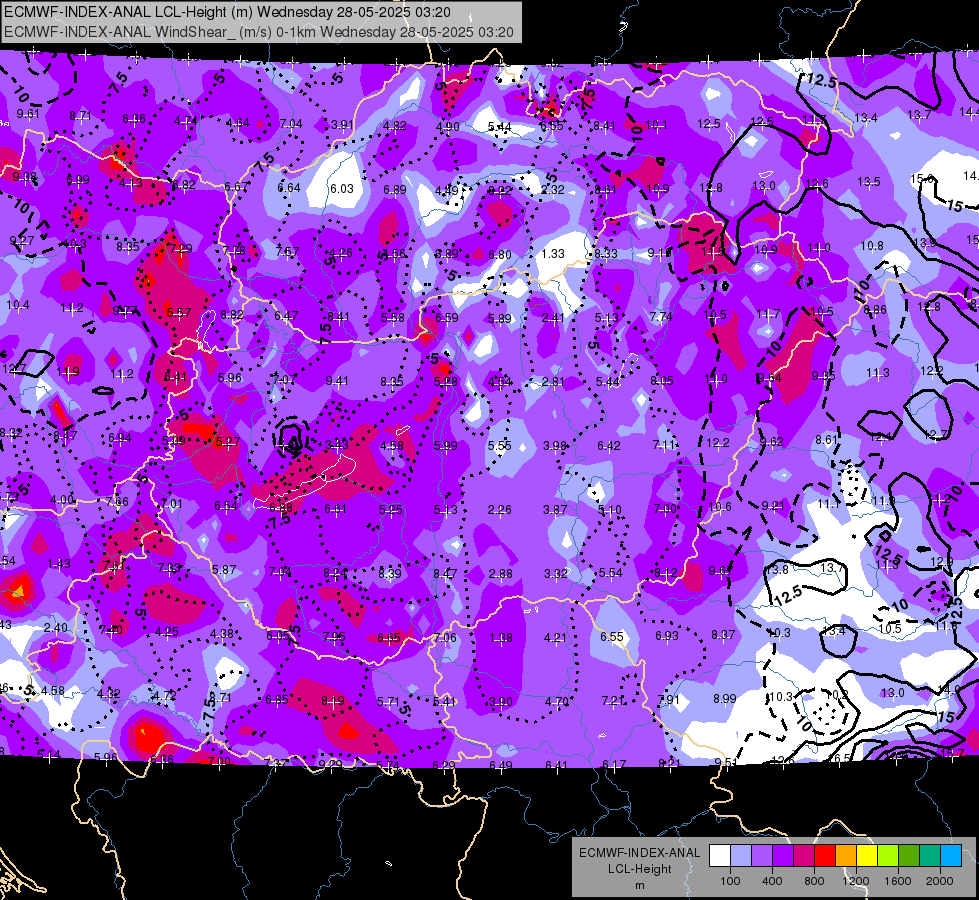
Task: Select the pale lavender legend swatch
Action: (x=741, y=855)
